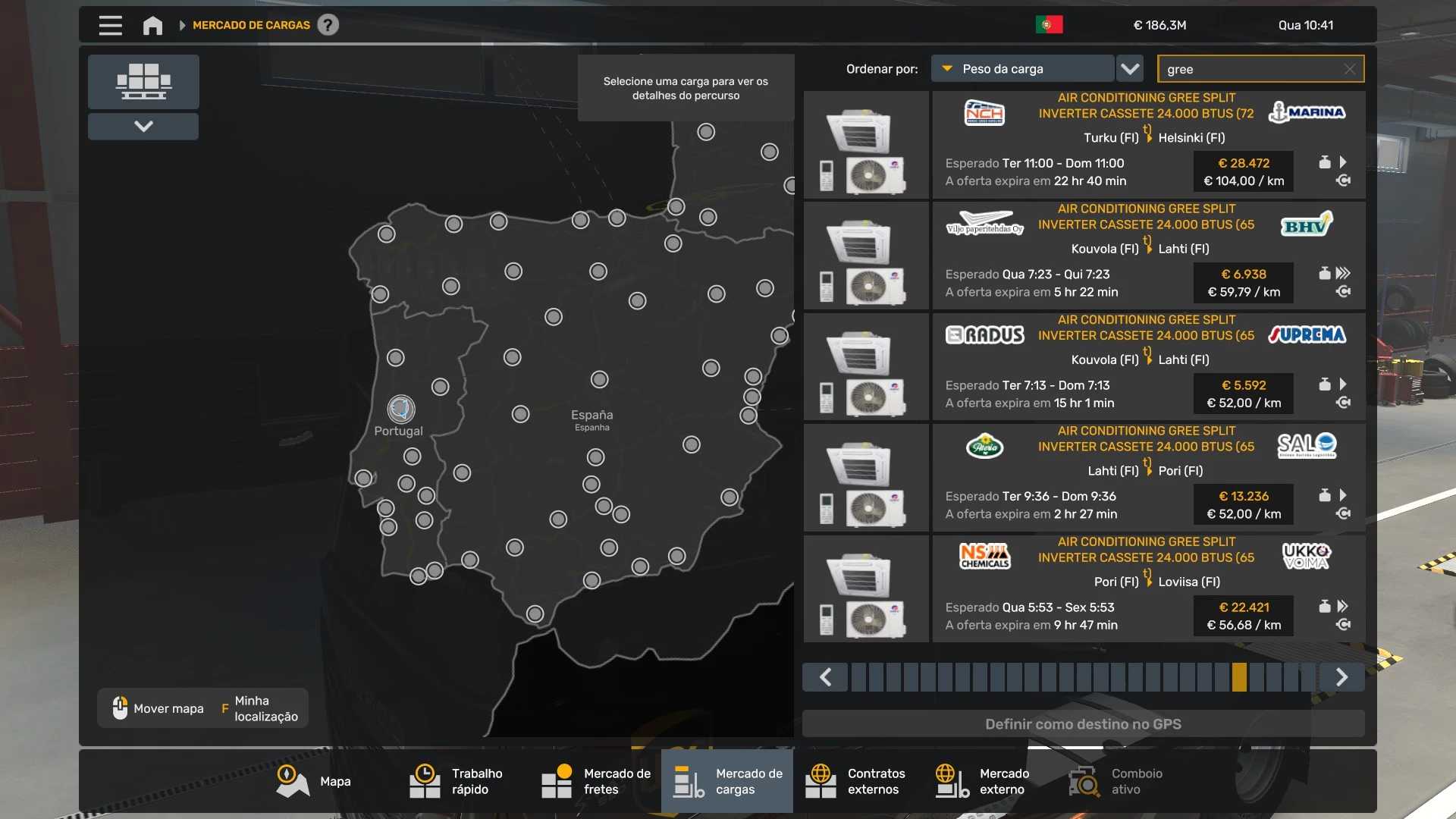Click the Trabalho rápido icon
The height and width of the screenshot is (819, 1456).
coord(425,781)
